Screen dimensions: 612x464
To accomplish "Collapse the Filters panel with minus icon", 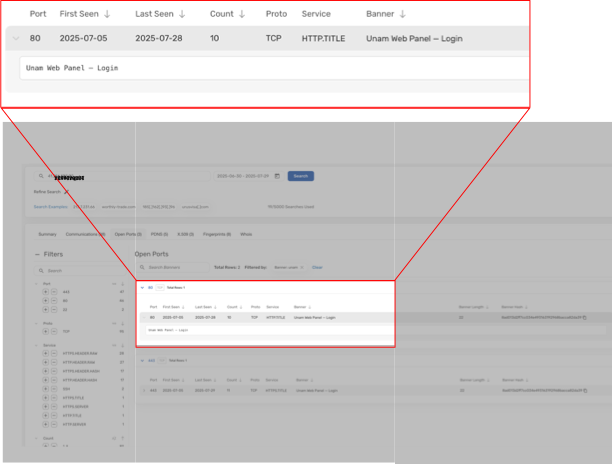I will (x=37, y=254).
